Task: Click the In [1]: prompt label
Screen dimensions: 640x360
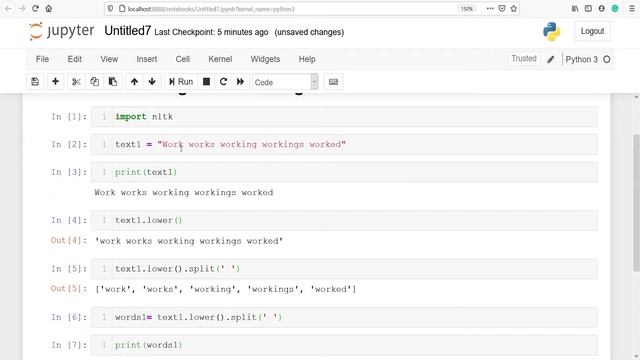Action: pos(69,117)
